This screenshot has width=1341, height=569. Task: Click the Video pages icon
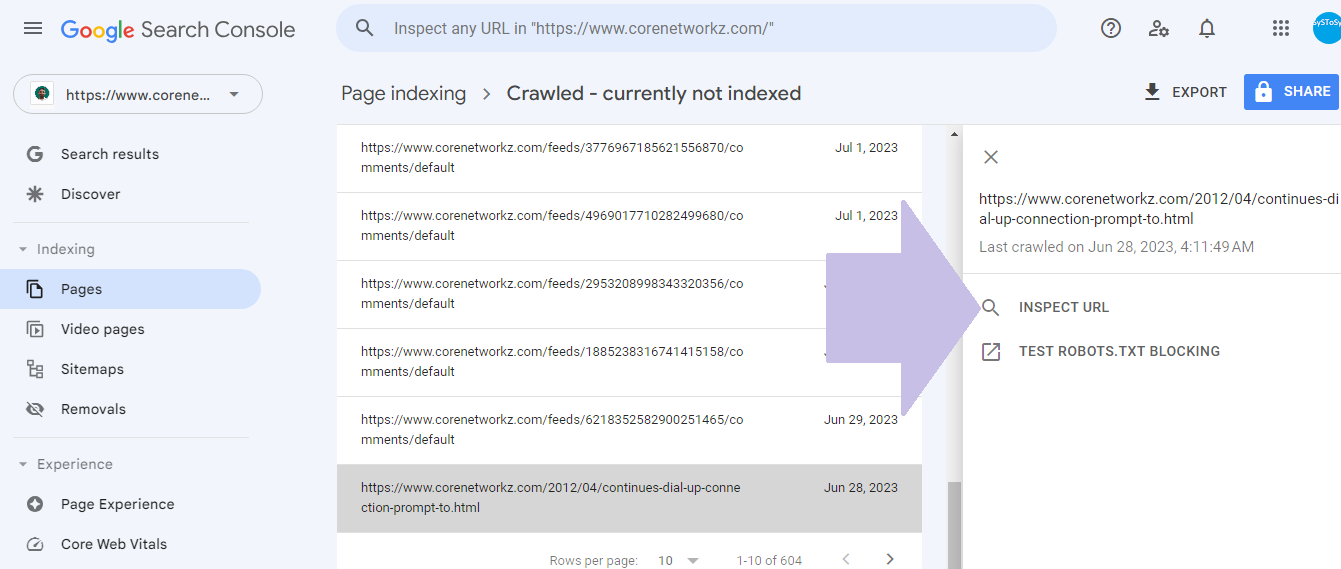point(35,329)
